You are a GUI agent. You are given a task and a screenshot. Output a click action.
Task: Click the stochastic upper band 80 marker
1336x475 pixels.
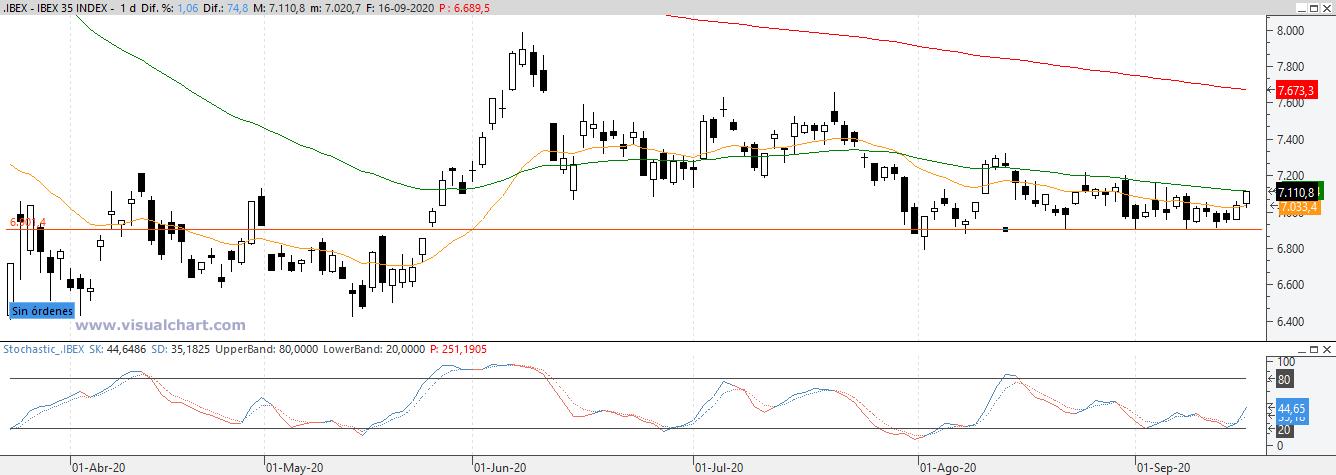click(1286, 379)
